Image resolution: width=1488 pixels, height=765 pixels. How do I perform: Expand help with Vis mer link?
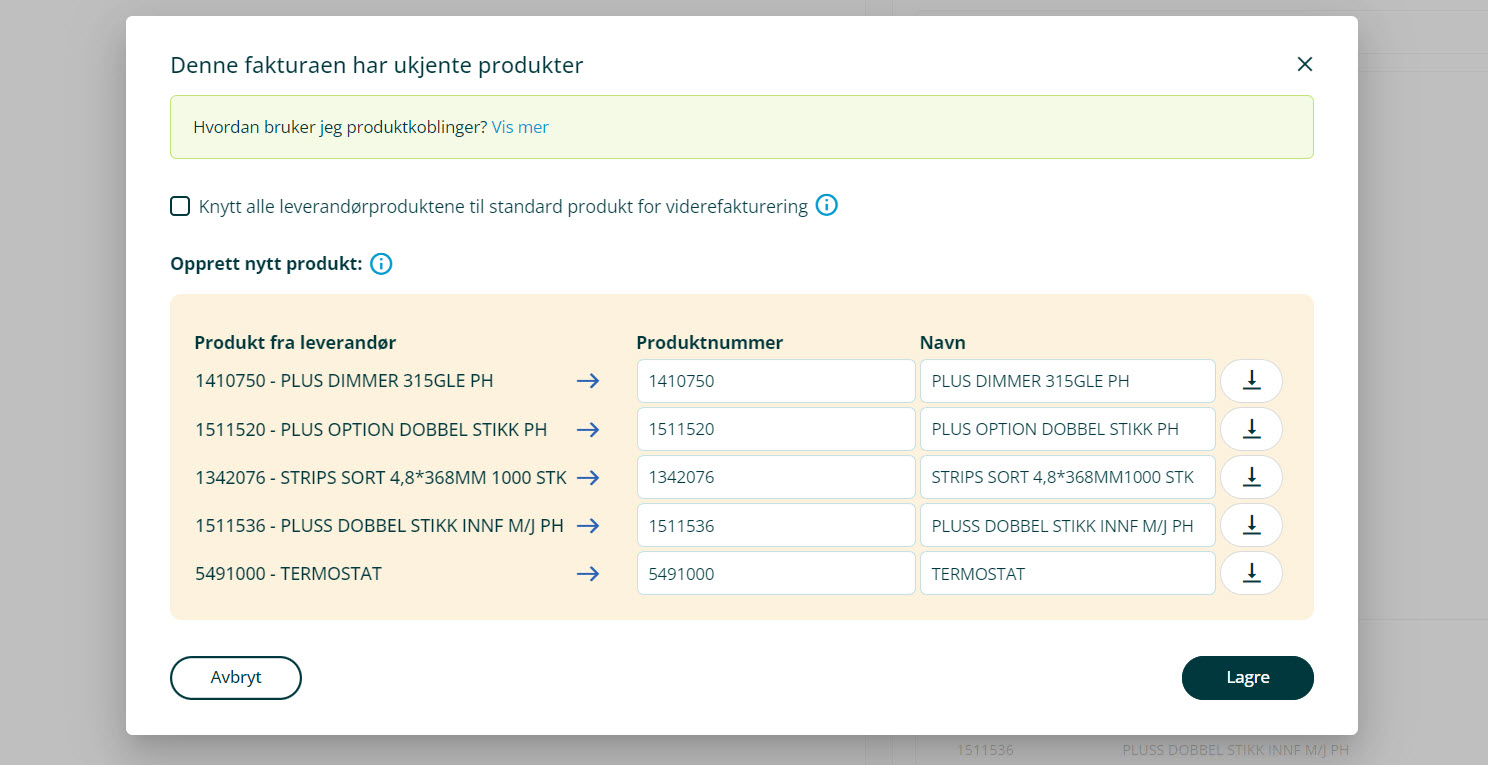(x=520, y=127)
